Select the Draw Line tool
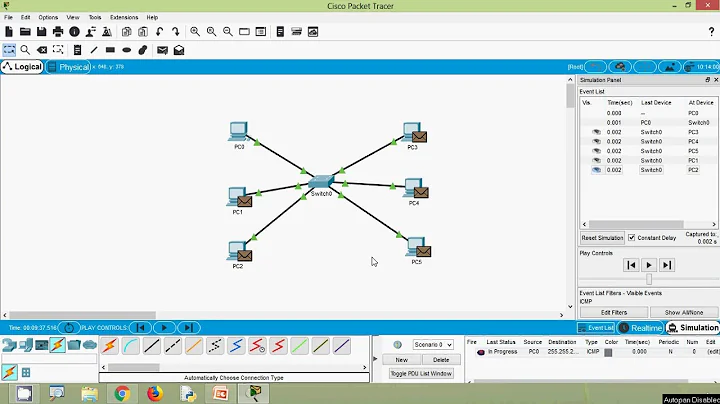The width and height of the screenshot is (720, 404). [94, 50]
